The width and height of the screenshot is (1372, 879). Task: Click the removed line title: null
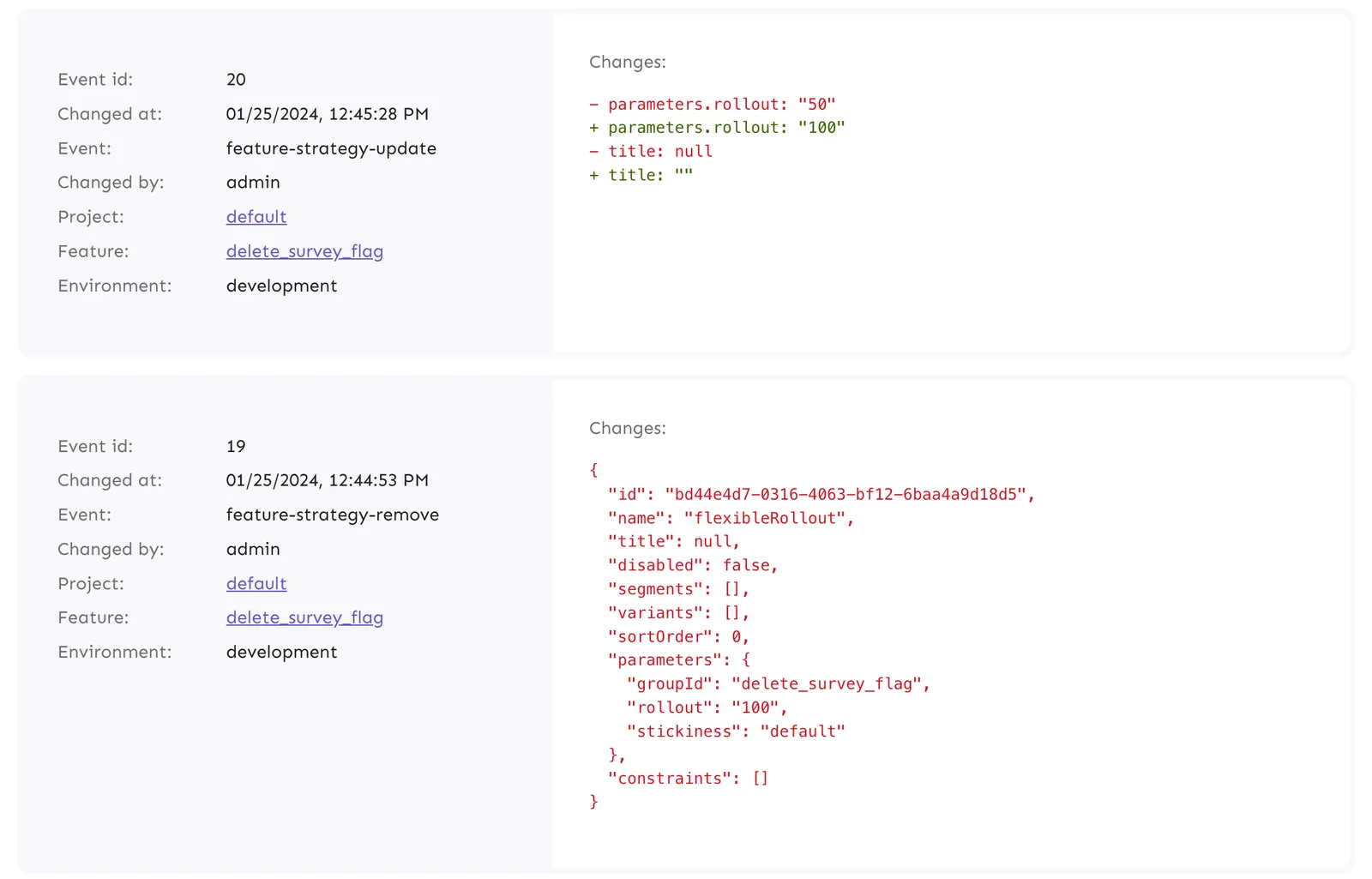[x=651, y=151]
